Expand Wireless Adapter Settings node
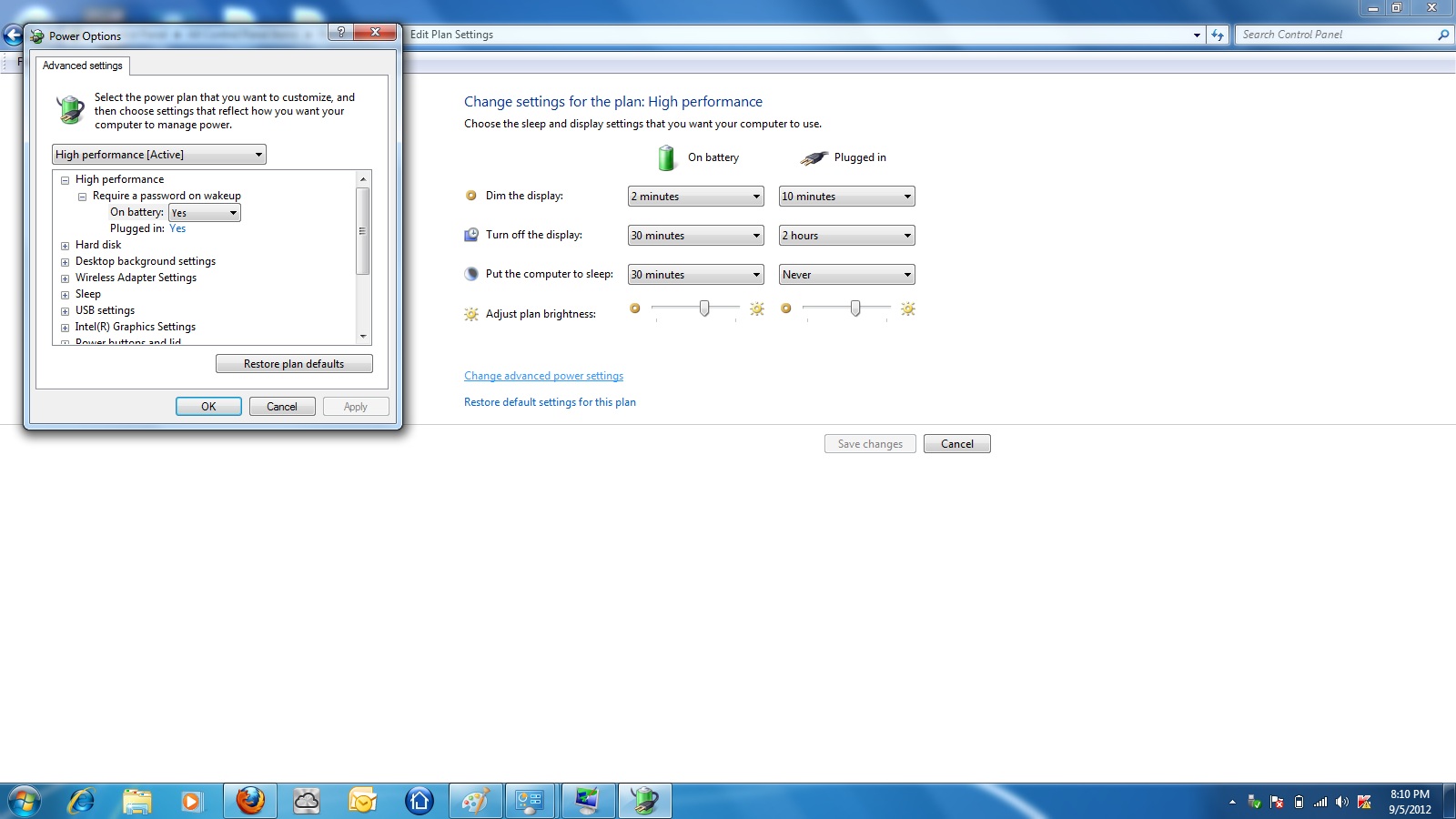This screenshot has height=819, width=1456. coord(65,278)
